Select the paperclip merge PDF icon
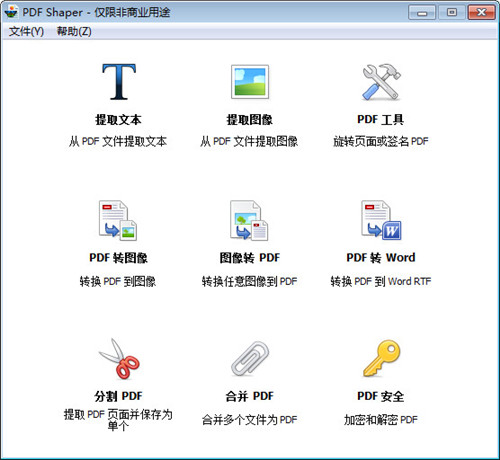The width and height of the screenshot is (500, 460). [250, 358]
